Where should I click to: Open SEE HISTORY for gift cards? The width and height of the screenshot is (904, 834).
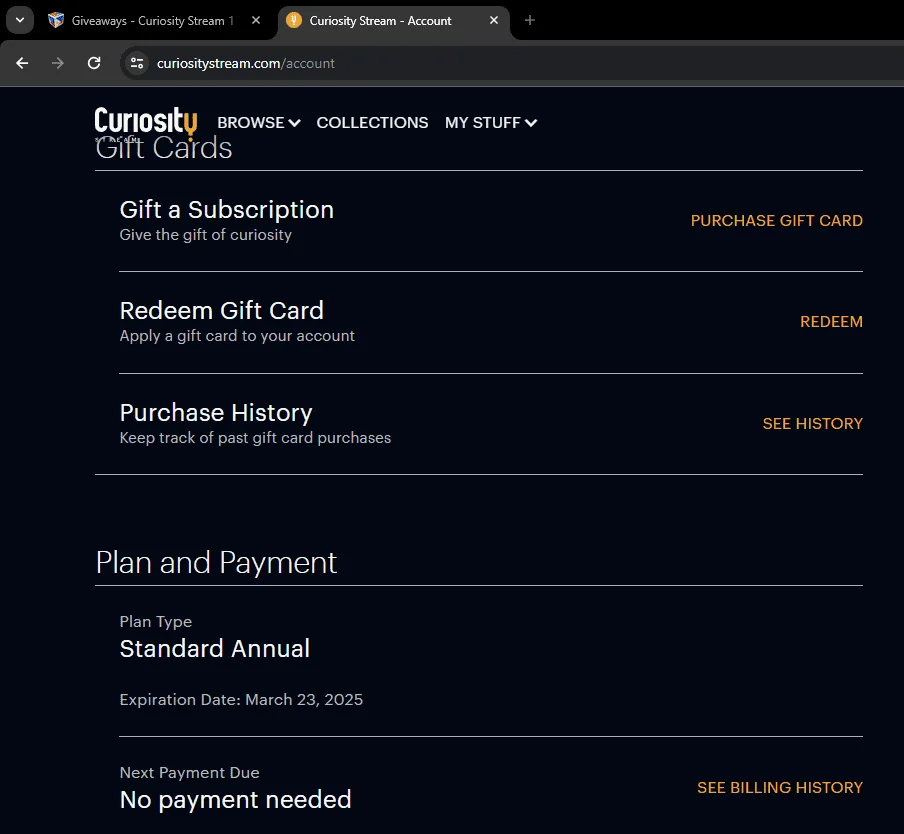click(x=813, y=424)
